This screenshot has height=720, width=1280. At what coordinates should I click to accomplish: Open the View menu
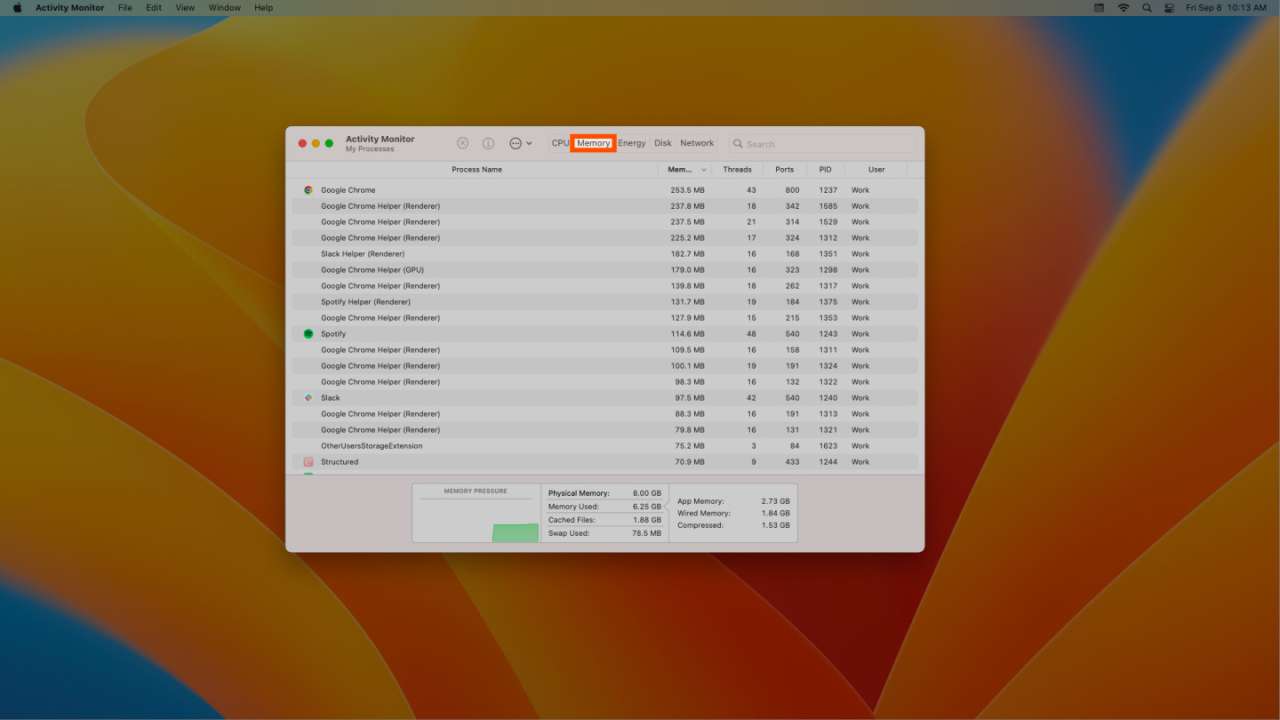click(x=184, y=7)
